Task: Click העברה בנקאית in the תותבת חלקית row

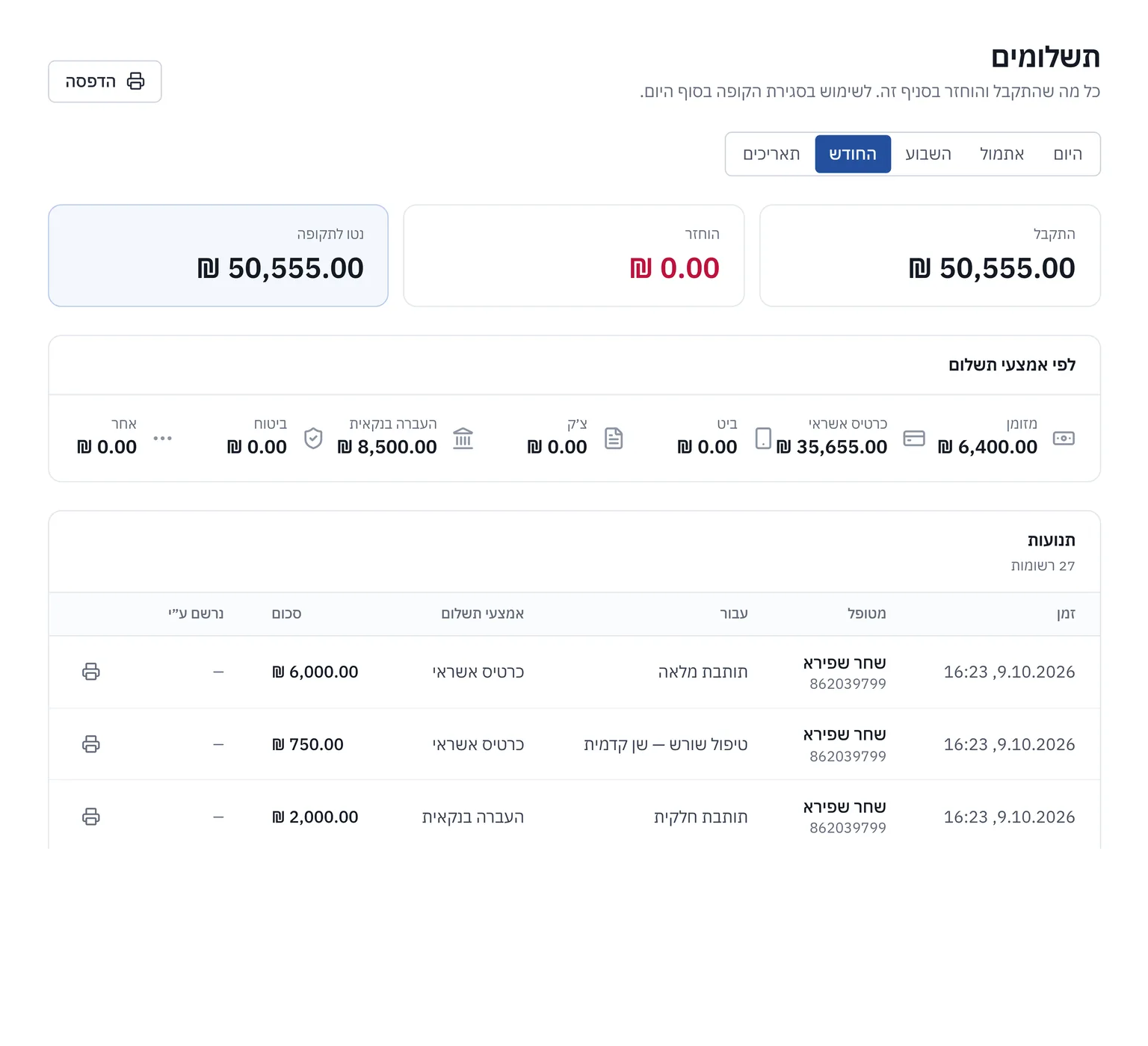Action: pyautogui.click(x=473, y=817)
